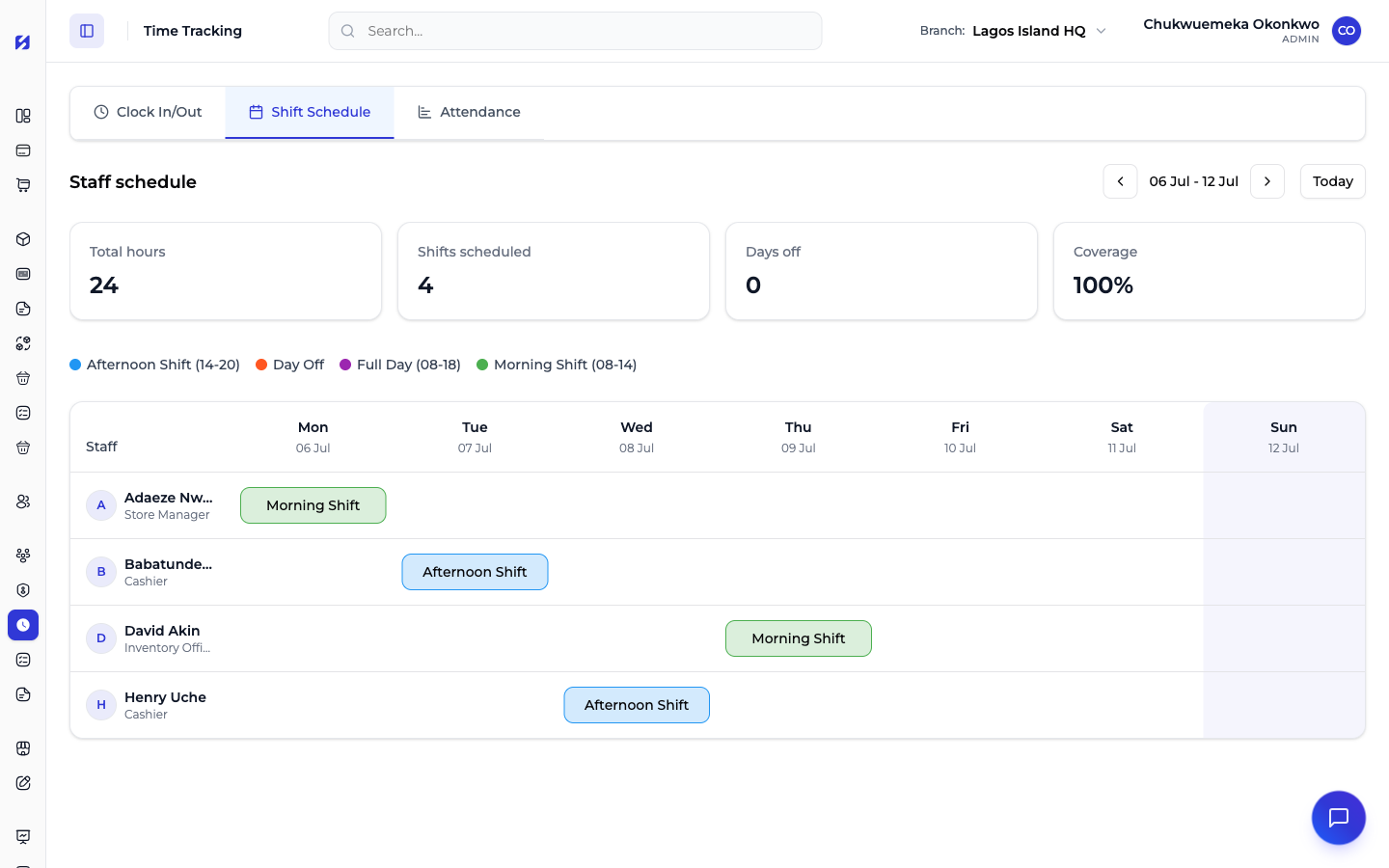Click the magnifier icon in search bar
1389x868 pixels.
[348, 31]
